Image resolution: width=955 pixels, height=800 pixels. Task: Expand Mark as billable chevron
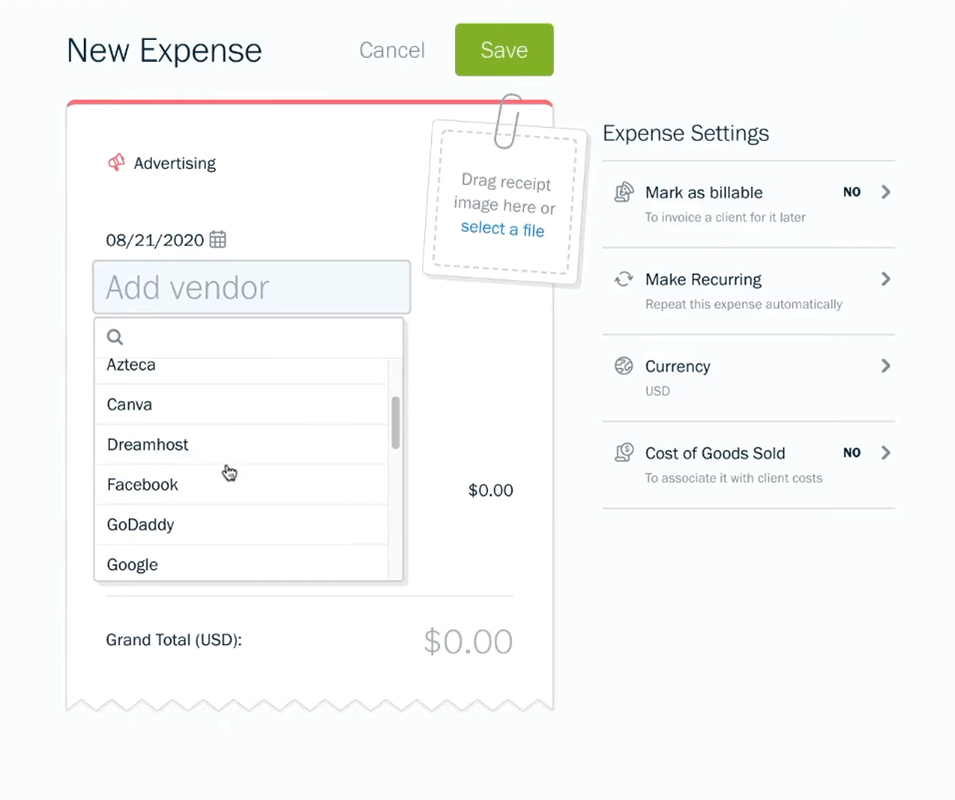tap(886, 192)
